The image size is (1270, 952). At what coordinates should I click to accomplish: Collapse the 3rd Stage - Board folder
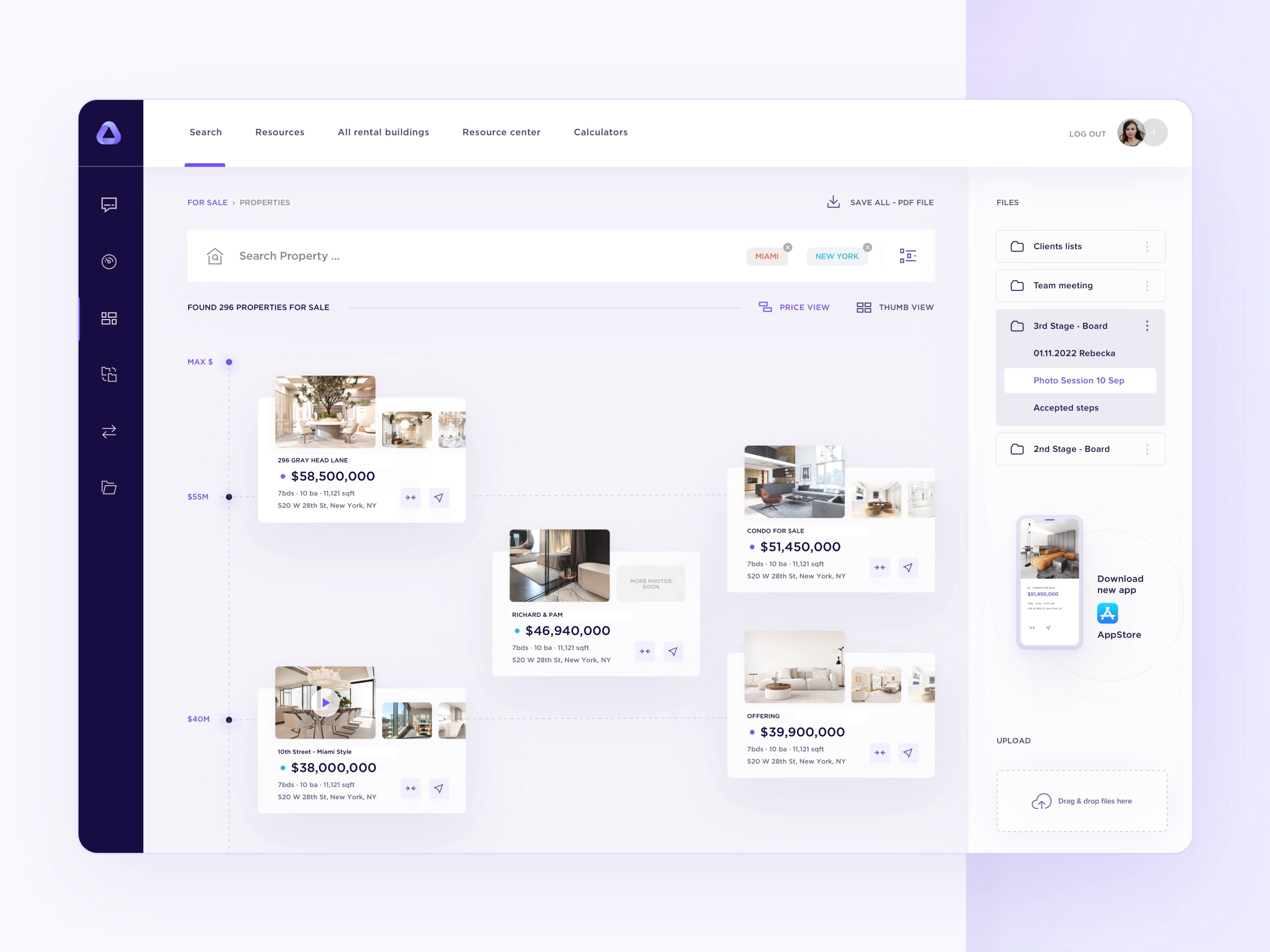click(x=1071, y=326)
